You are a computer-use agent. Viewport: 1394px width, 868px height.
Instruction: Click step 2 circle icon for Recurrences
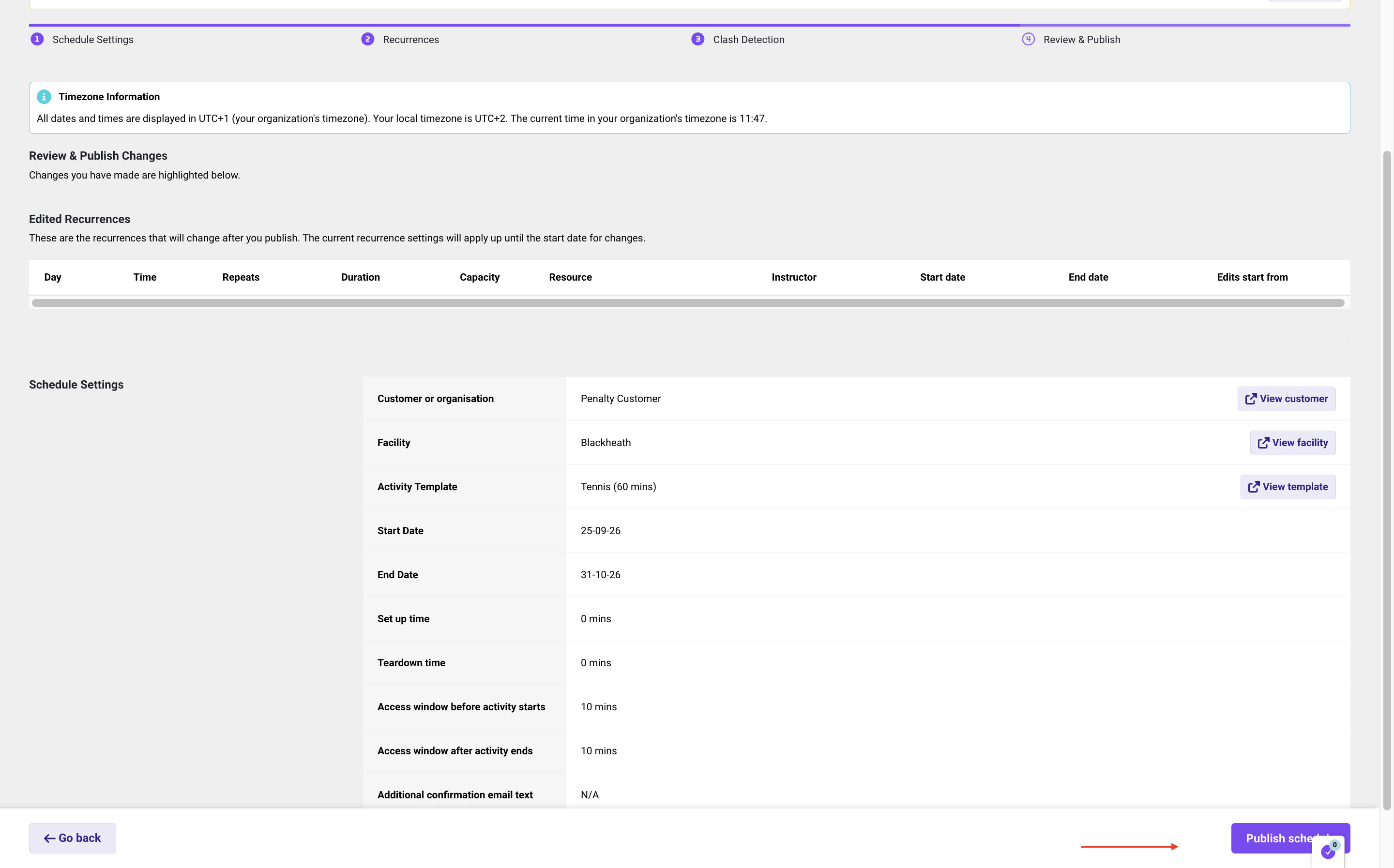point(367,39)
